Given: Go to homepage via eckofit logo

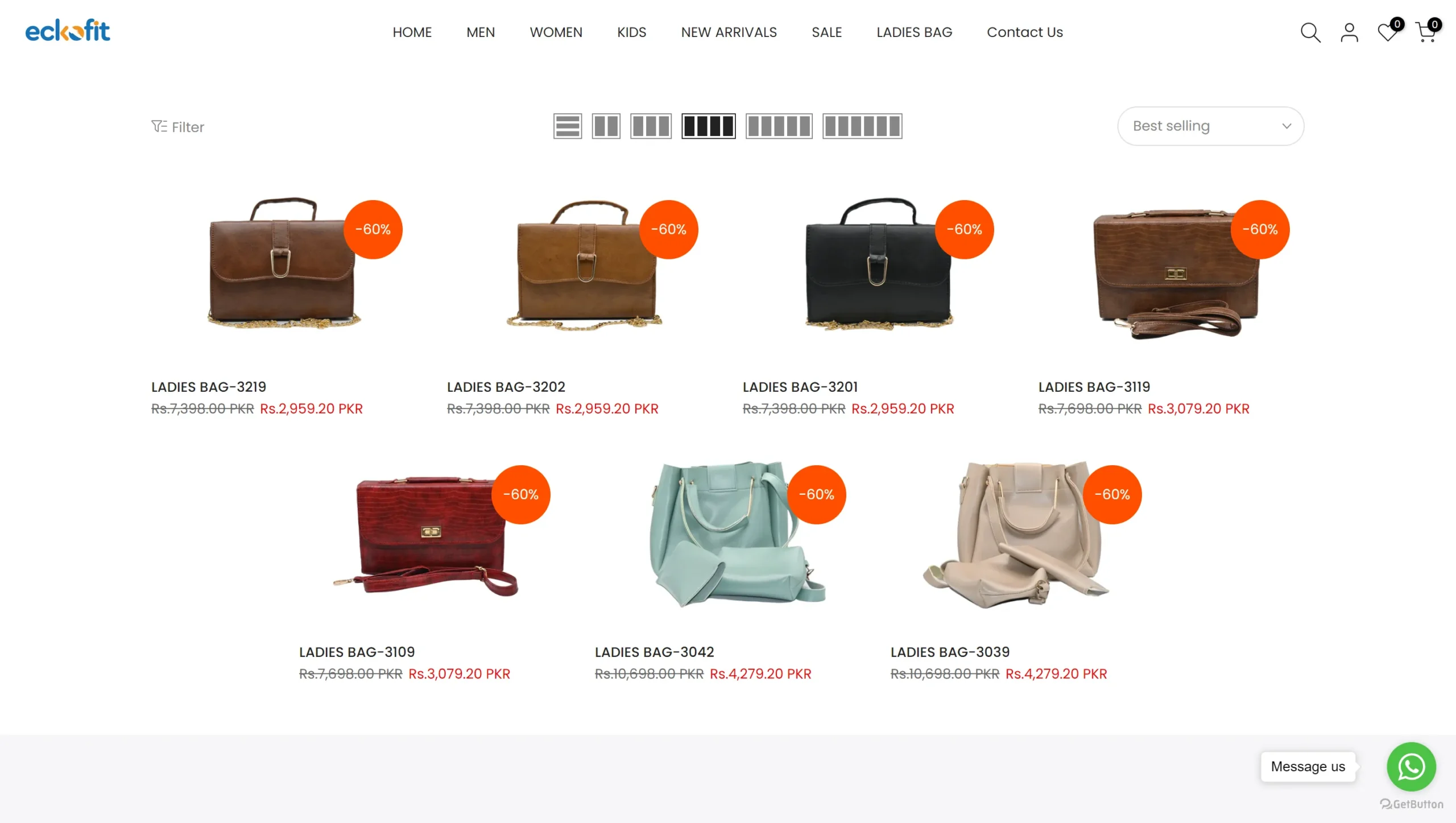Looking at the screenshot, I should (68, 31).
